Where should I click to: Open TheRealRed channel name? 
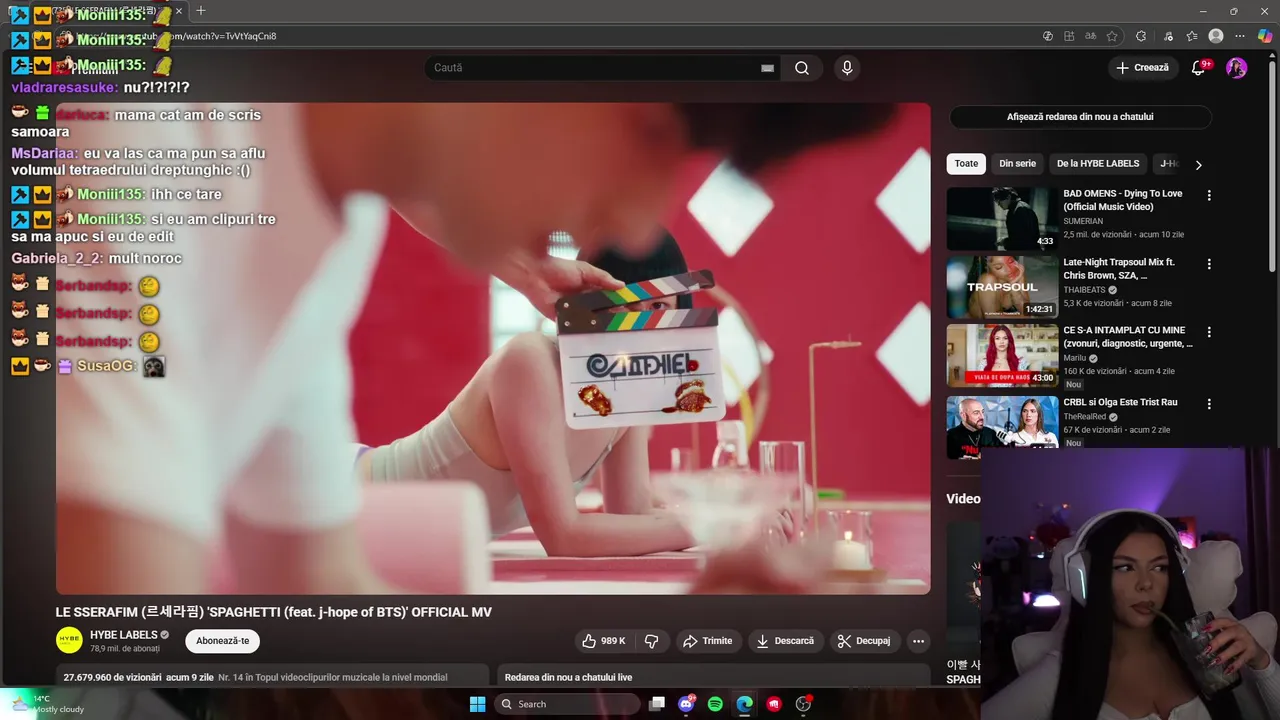(x=1084, y=417)
